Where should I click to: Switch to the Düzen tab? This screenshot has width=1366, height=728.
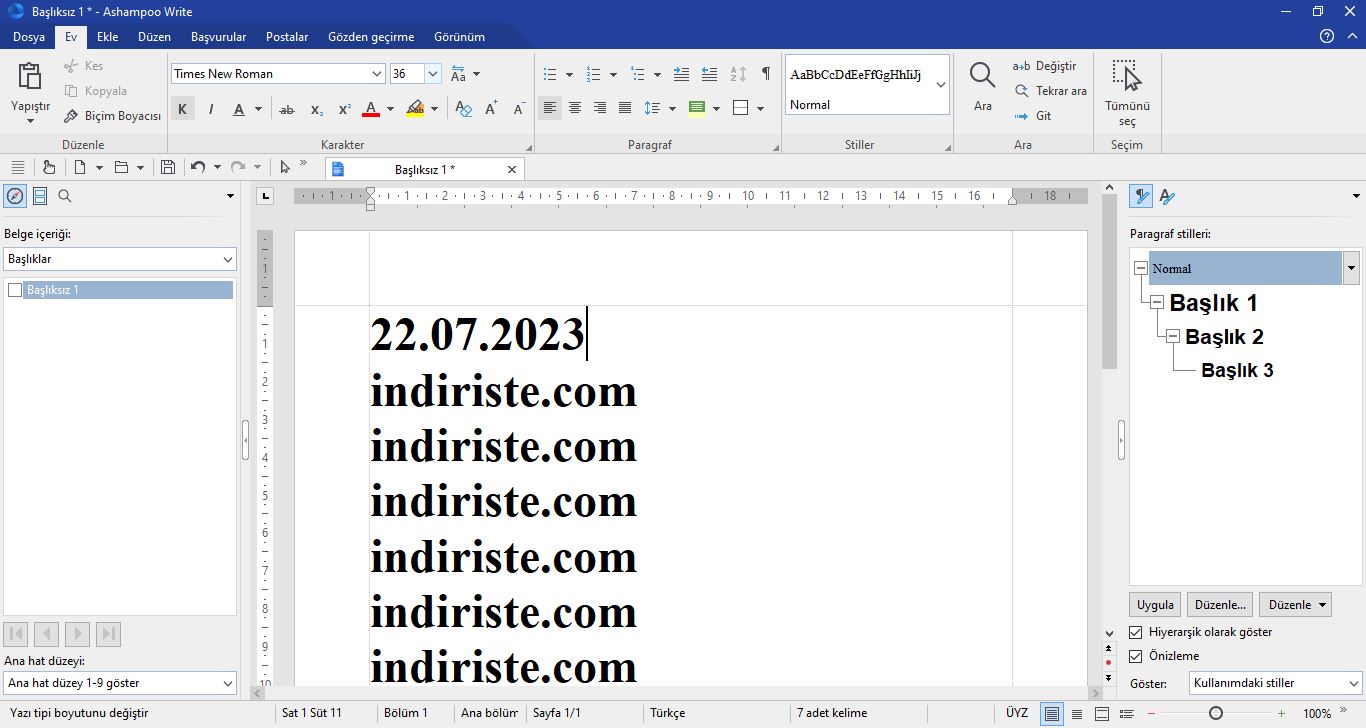154,37
